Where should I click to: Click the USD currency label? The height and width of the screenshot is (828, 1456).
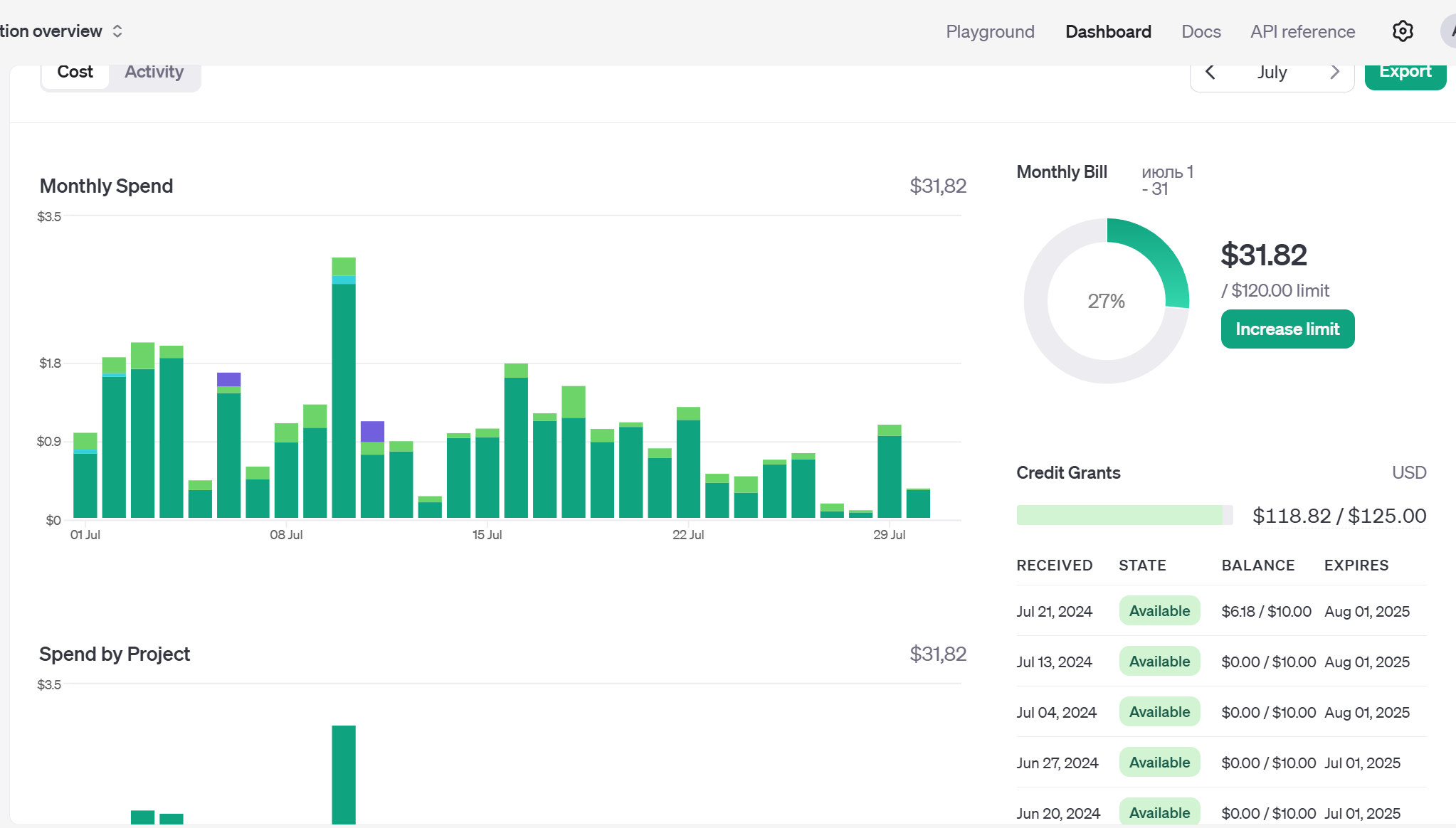pos(1409,473)
